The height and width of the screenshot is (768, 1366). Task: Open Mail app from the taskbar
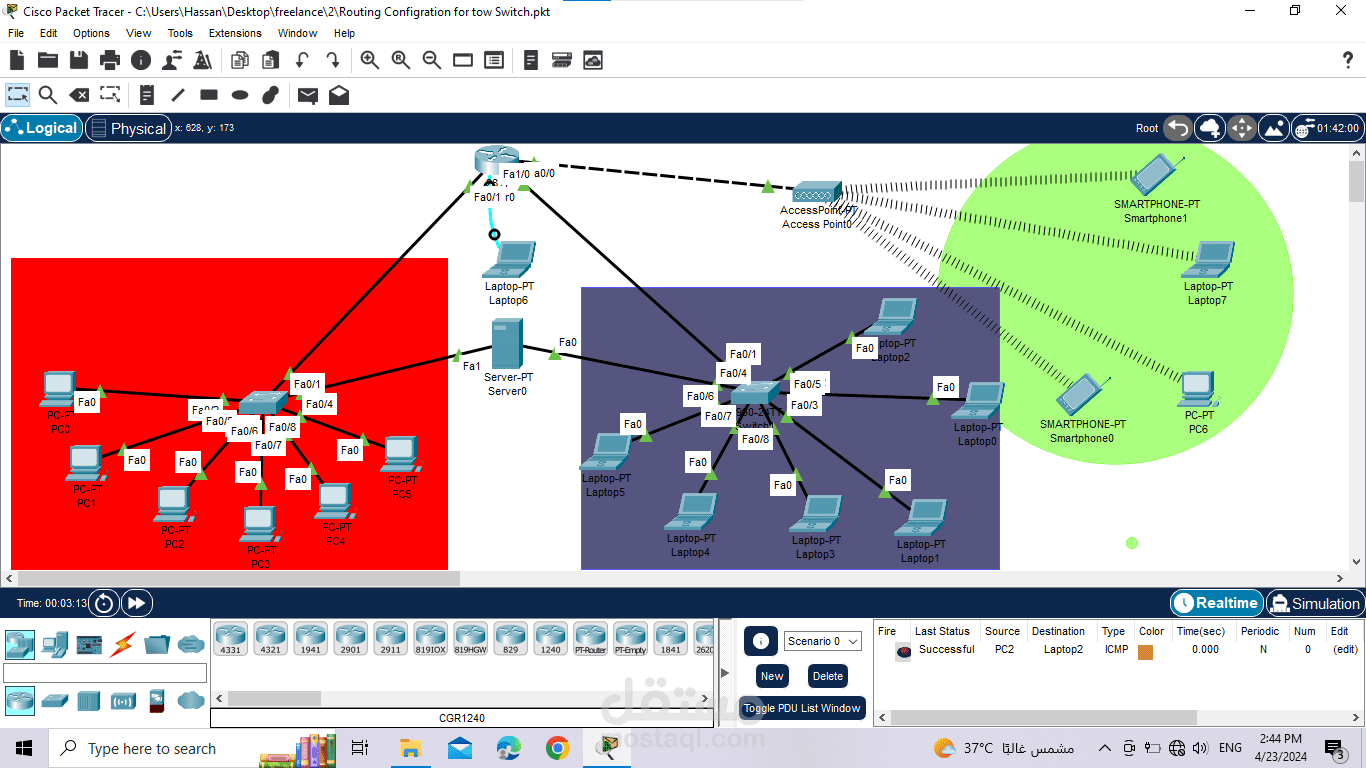click(460, 748)
